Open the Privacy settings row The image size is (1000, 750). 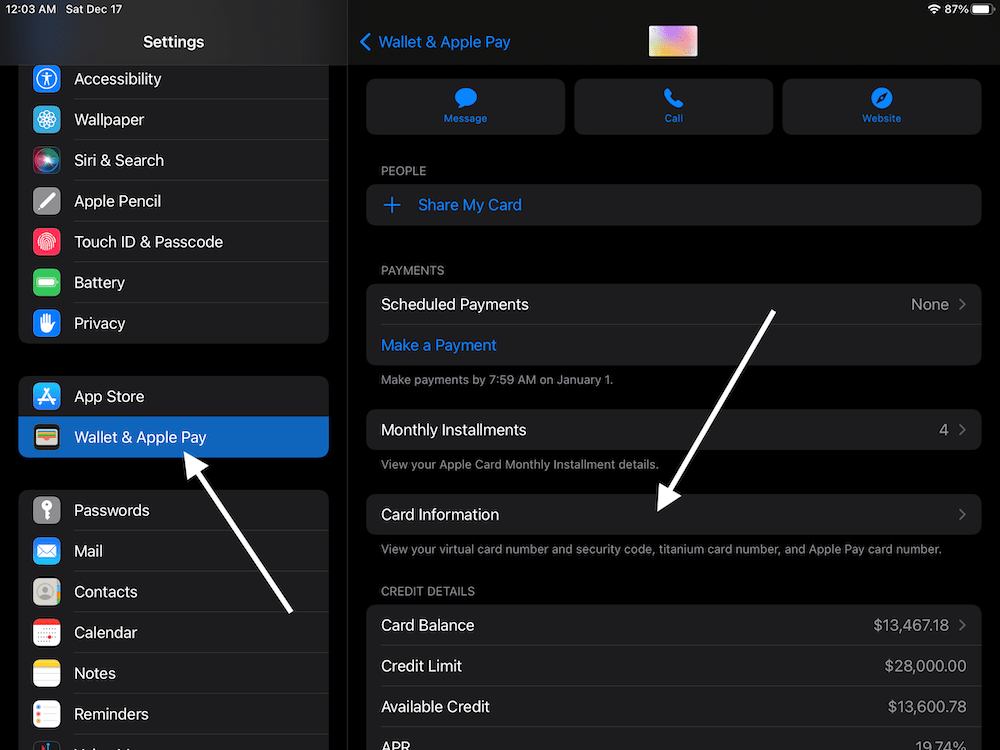[173, 324]
